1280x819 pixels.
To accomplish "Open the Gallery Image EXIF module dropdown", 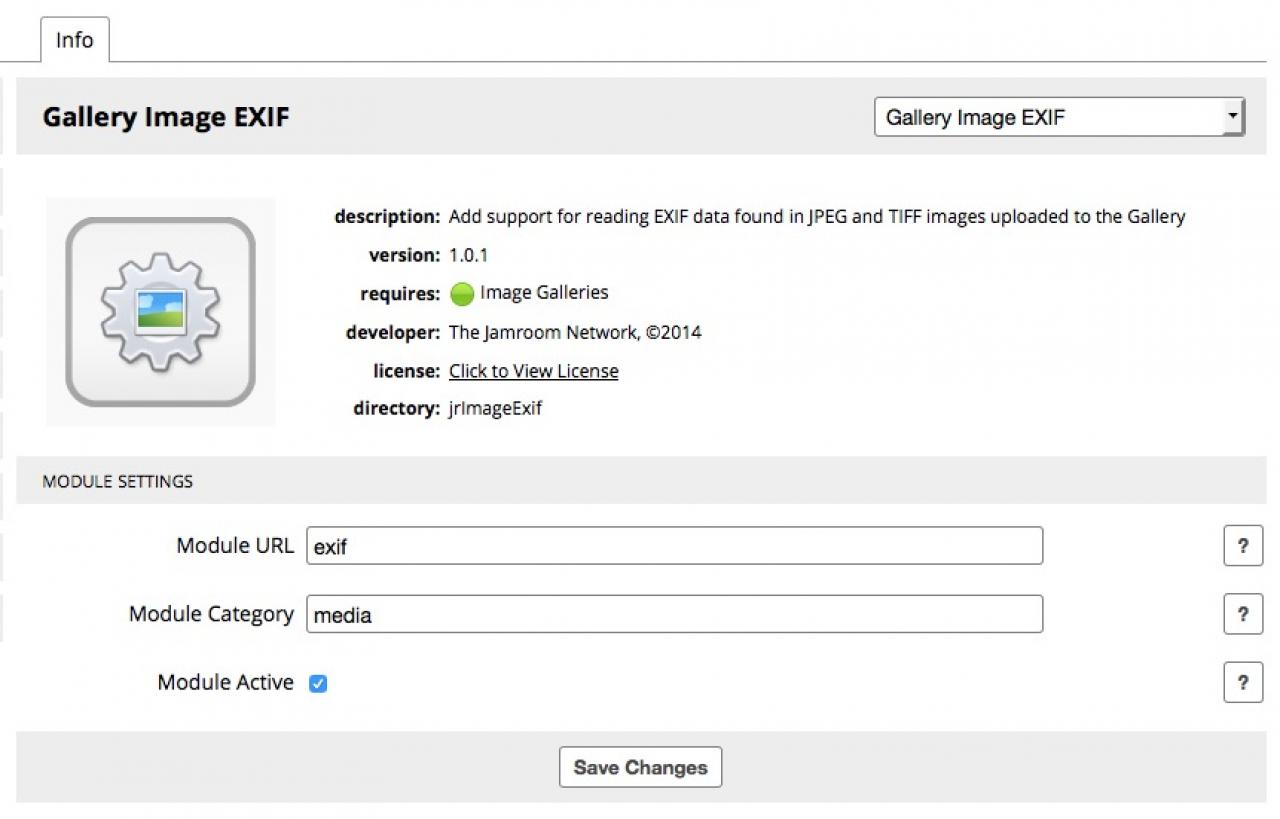I will [1059, 117].
